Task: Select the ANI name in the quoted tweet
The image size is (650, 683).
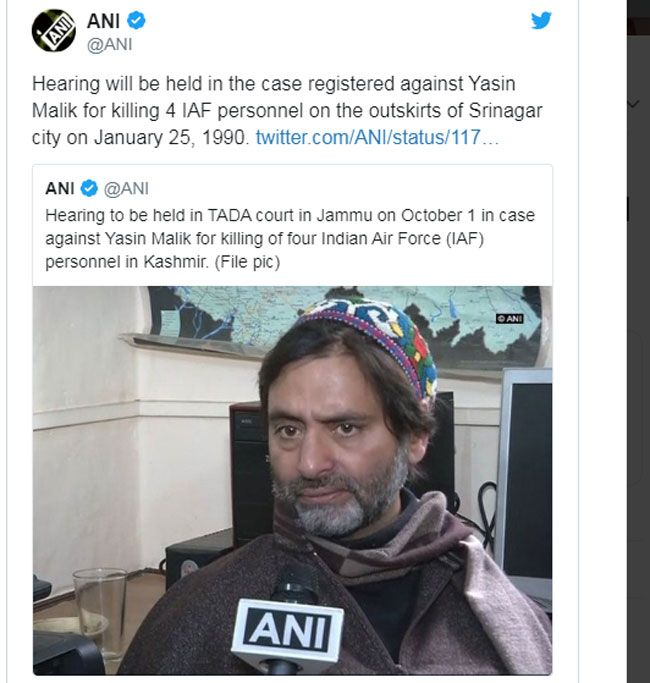Action: [x=60, y=187]
